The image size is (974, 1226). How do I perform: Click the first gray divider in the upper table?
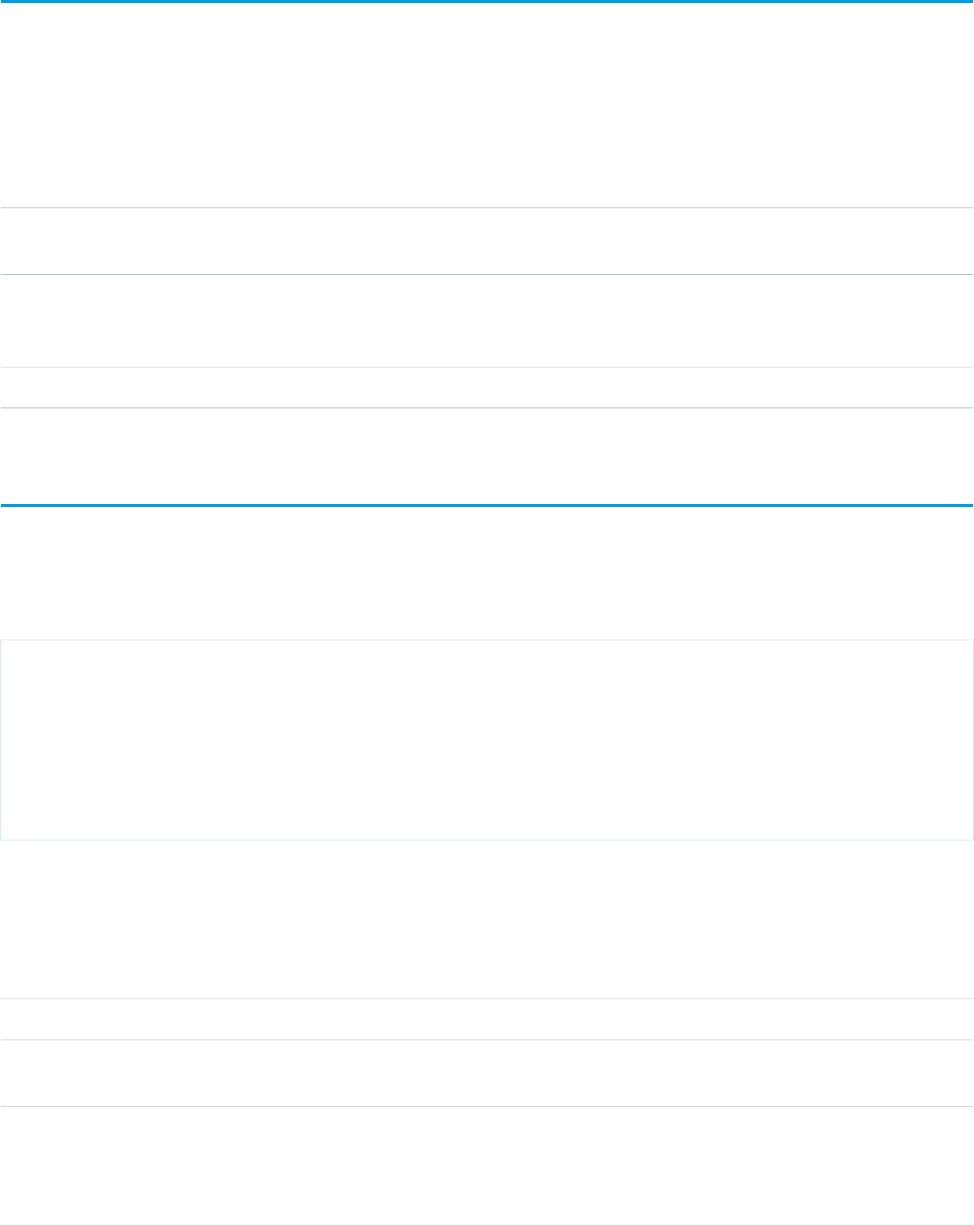[487, 208]
